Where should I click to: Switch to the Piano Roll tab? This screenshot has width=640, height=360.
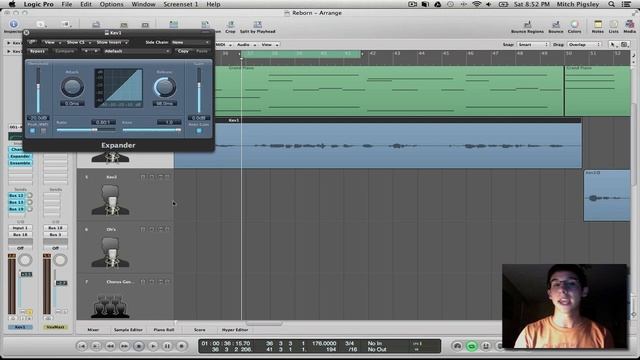click(x=164, y=329)
